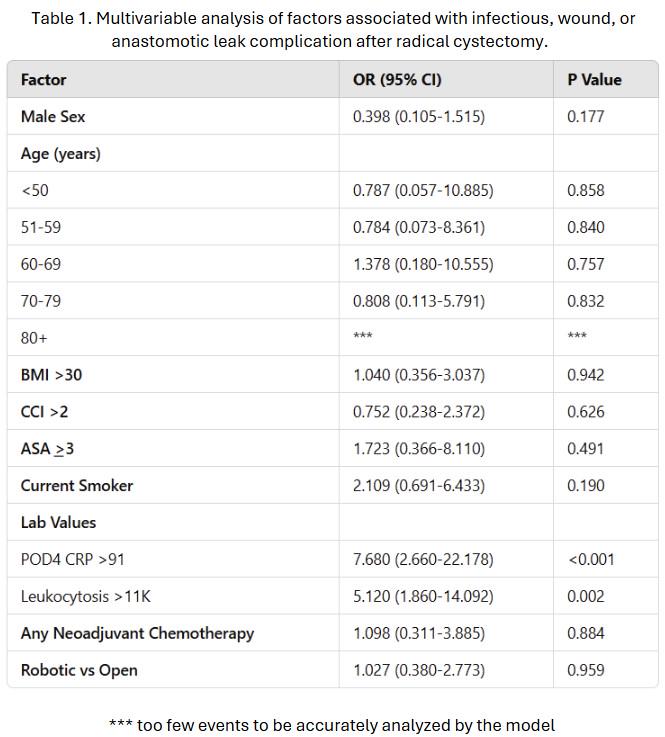
Task: Select the CCI >2 row label
Action: [x=45, y=412]
